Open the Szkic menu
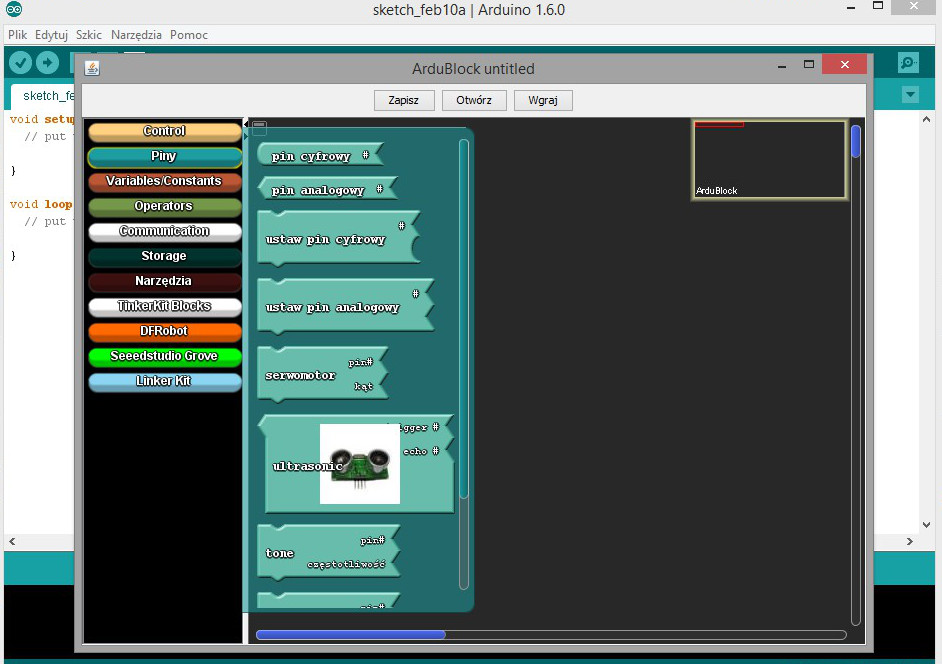Image resolution: width=942 pixels, height=664 pixels. [89, 35]
